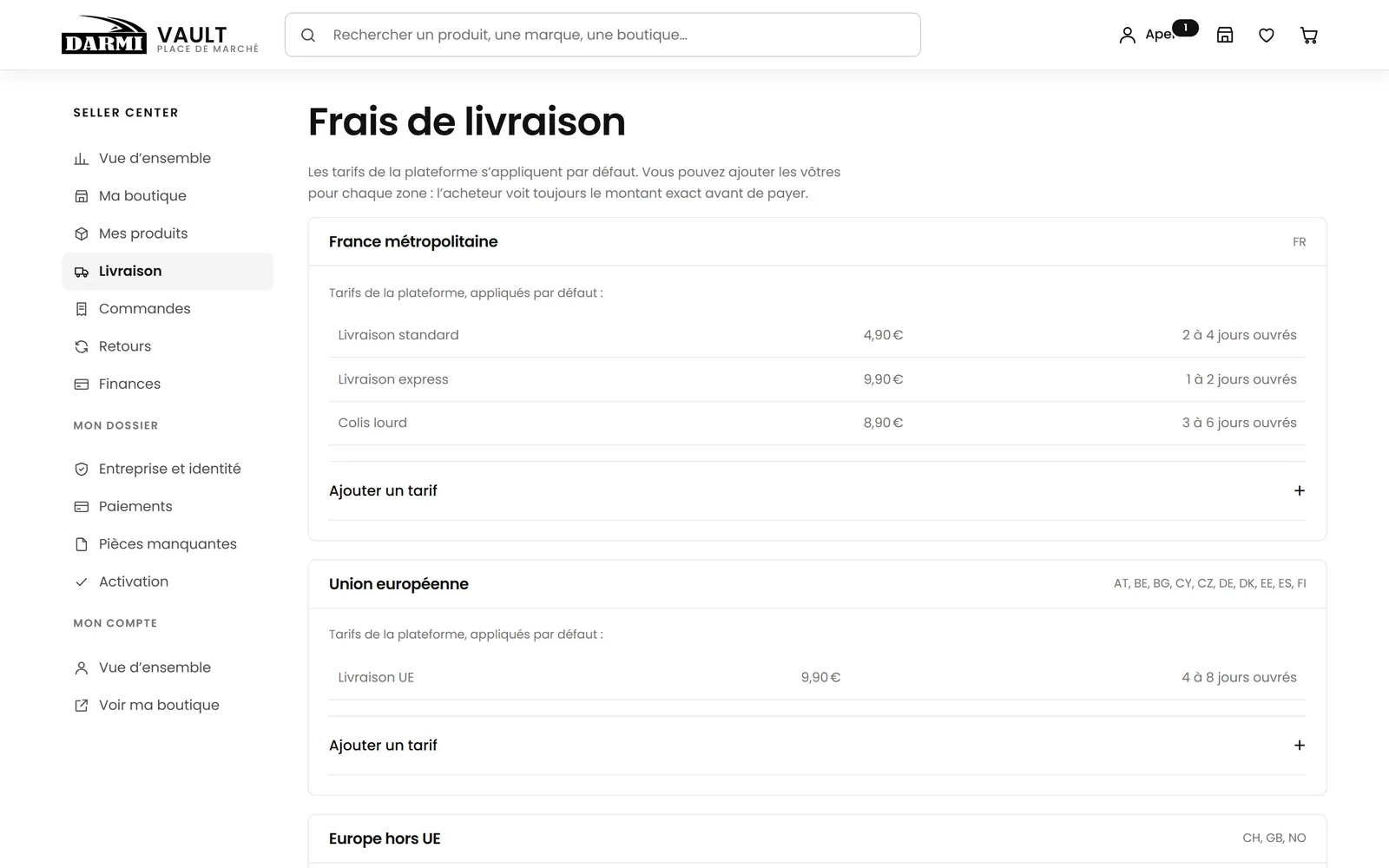This screenshot has height=868, width=1389.
Task: Click the FR zone code label
Action: [1299, 242]
